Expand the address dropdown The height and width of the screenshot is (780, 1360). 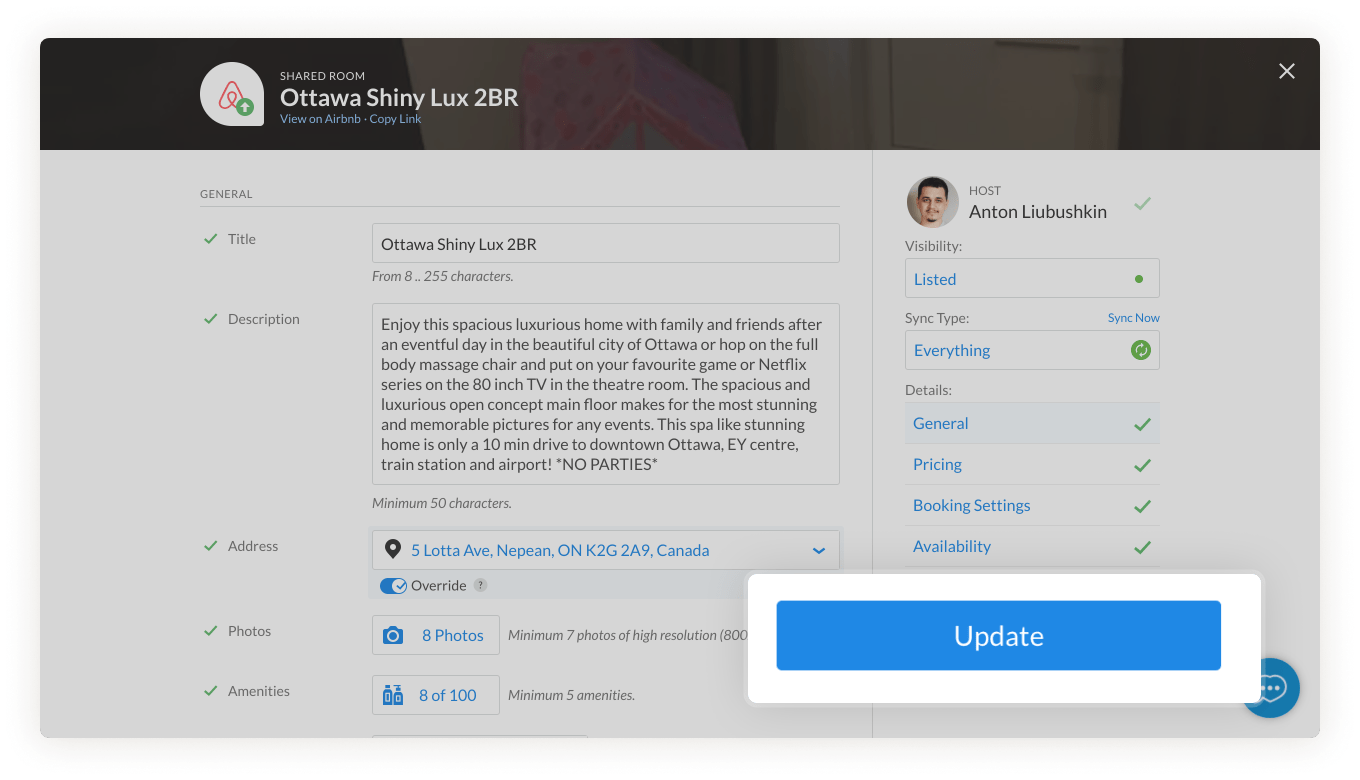coord(818,549)
